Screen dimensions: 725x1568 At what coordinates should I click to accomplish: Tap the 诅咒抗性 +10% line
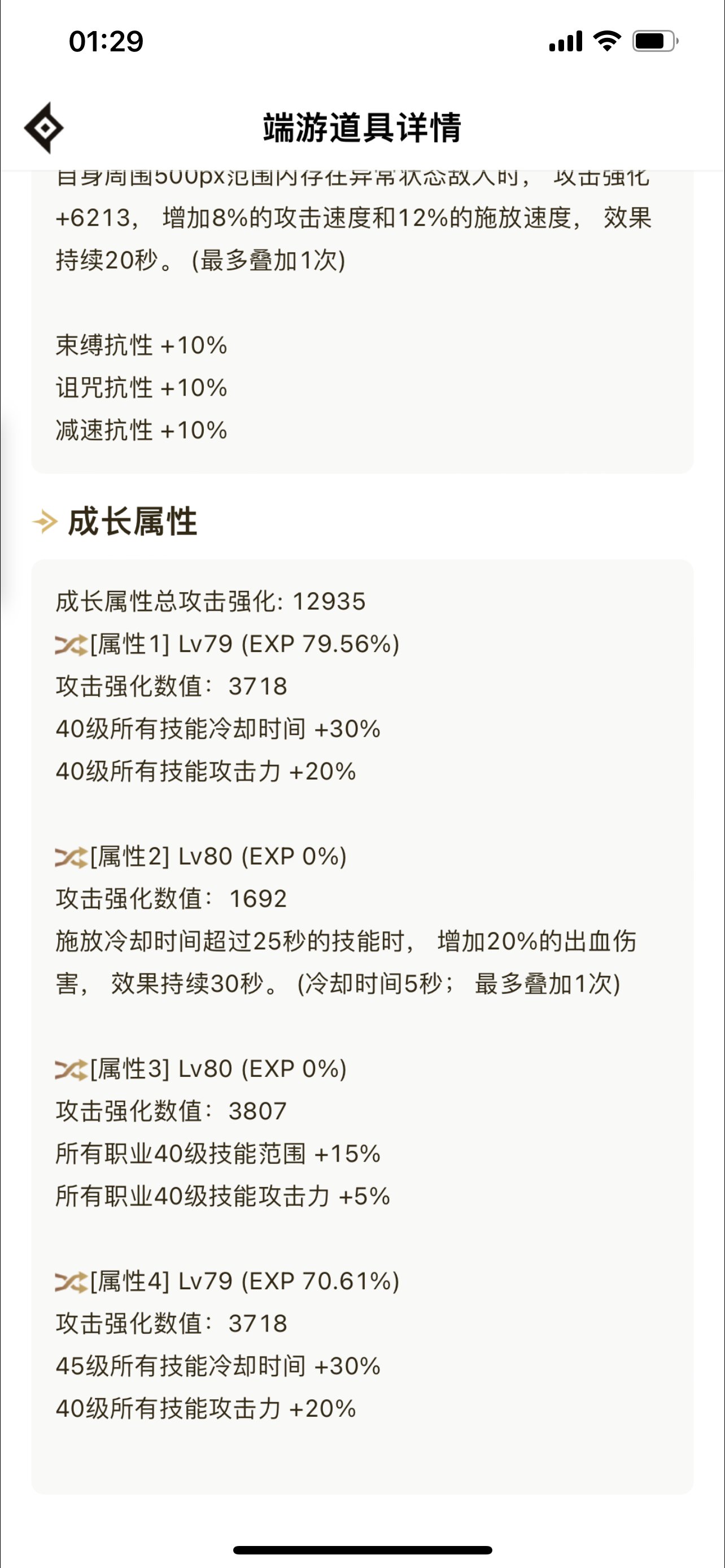pyautogui.click(x=141, y=388)
